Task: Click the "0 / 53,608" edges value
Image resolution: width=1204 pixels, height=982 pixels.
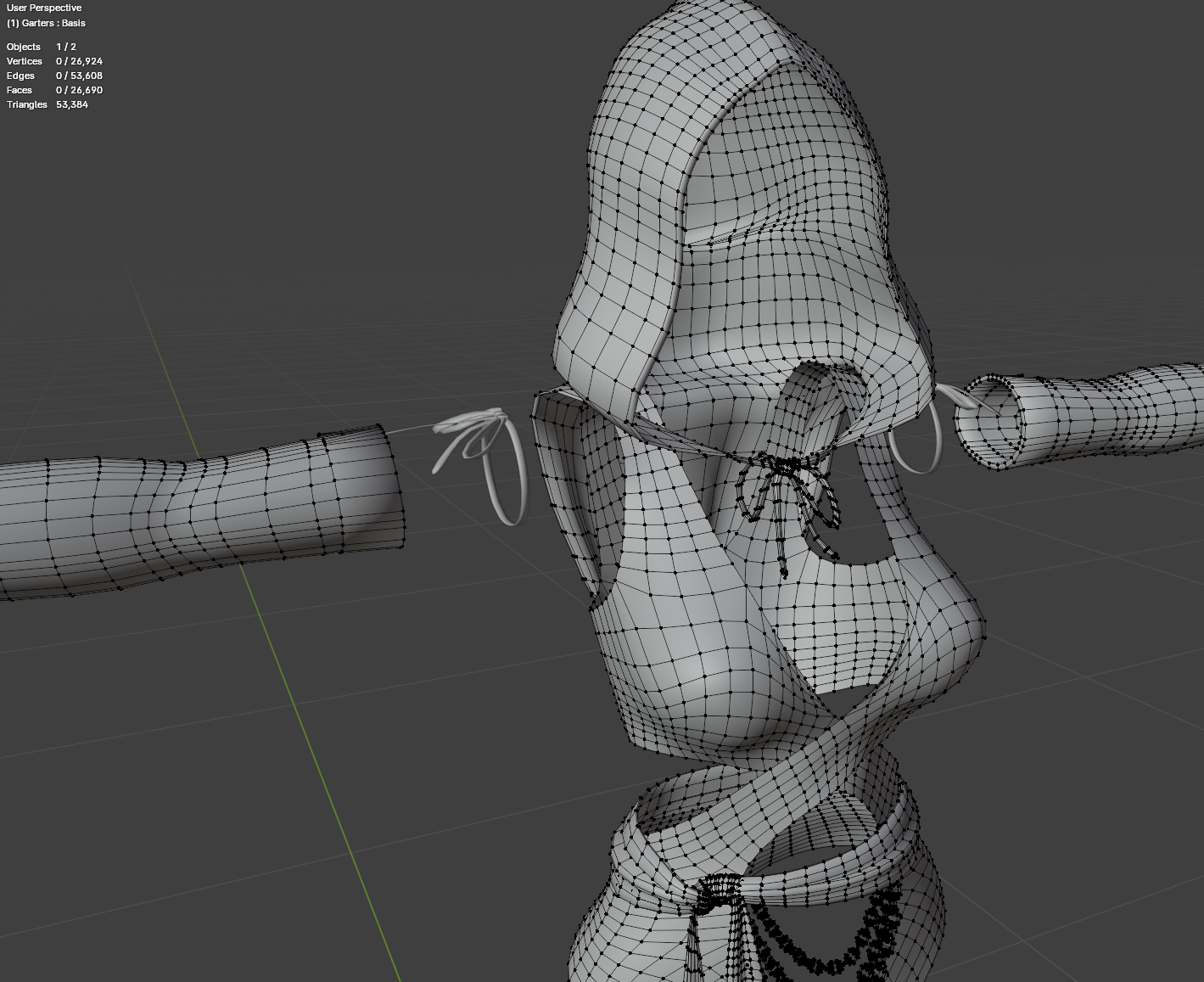Action: tap(80, 76)
